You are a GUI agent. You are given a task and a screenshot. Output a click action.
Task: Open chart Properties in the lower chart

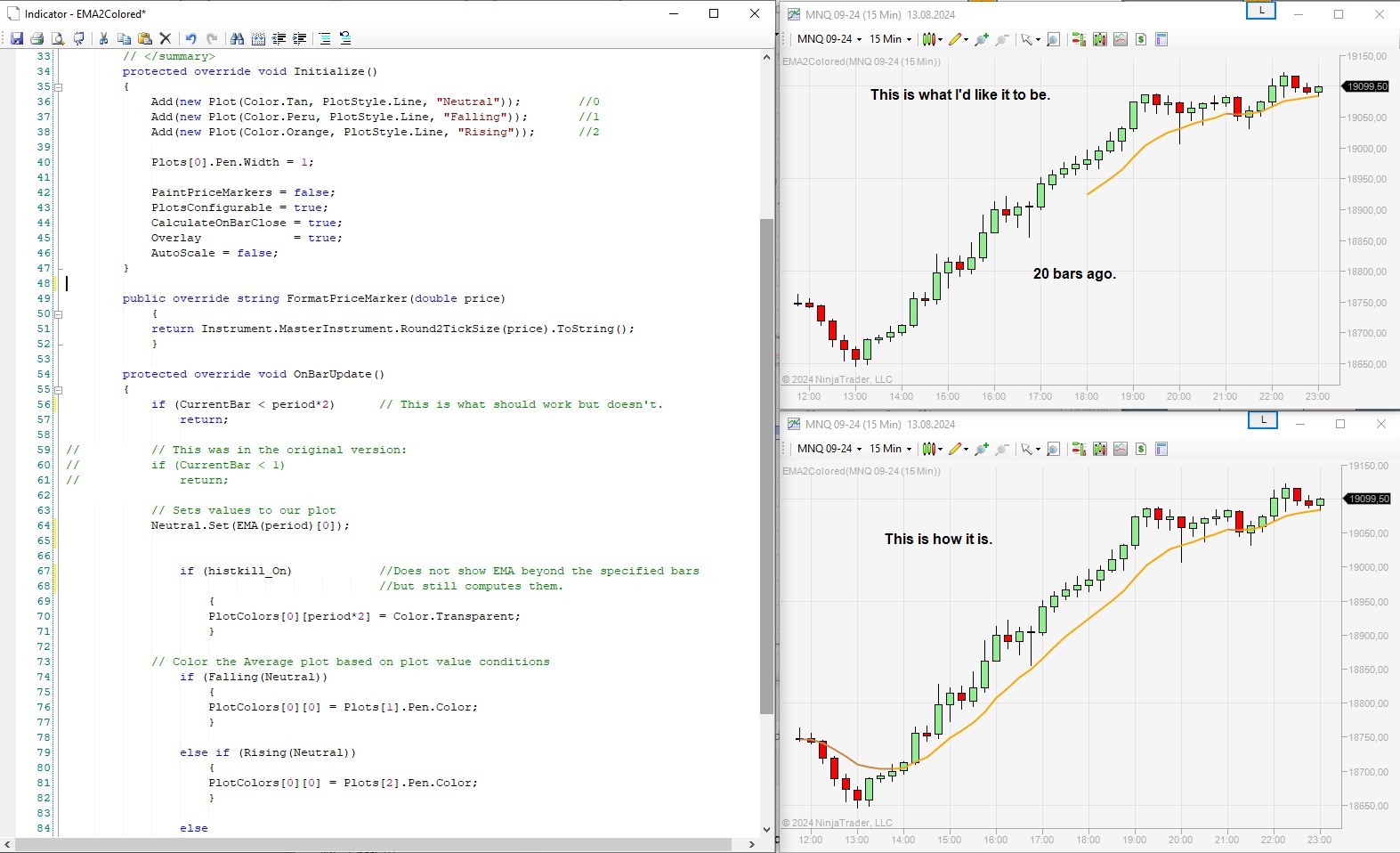click(1161, 449)
